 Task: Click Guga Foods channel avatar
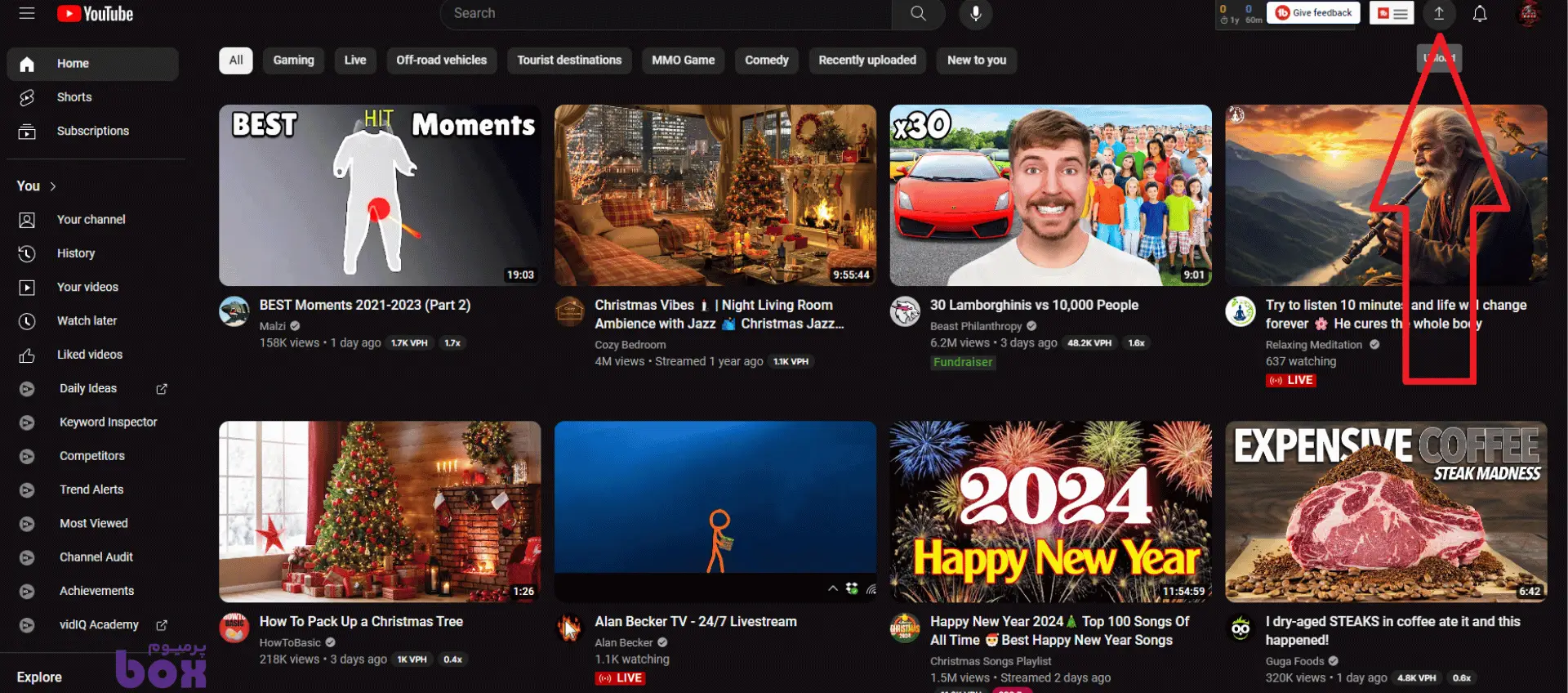pyautogui.click(x=1241, y=628)
